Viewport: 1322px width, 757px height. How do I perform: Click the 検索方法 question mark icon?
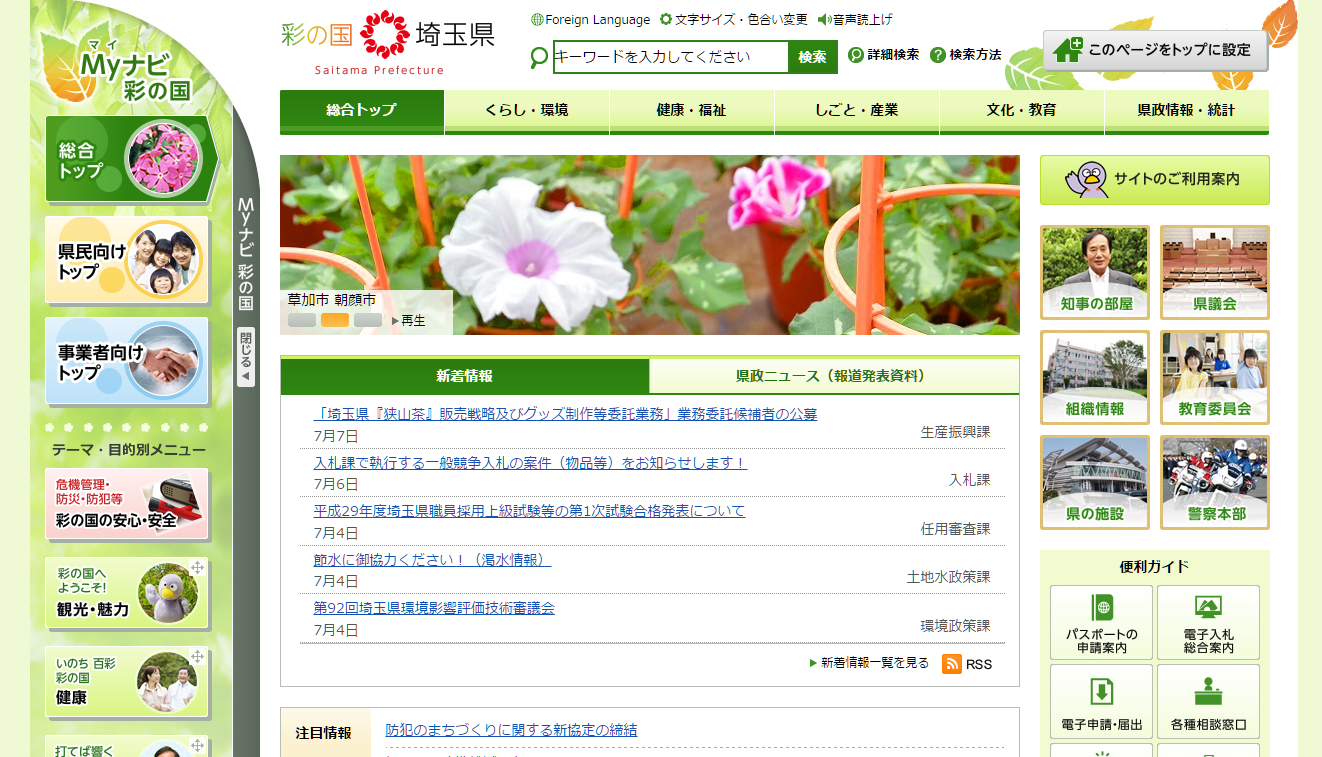coord(938,55)
